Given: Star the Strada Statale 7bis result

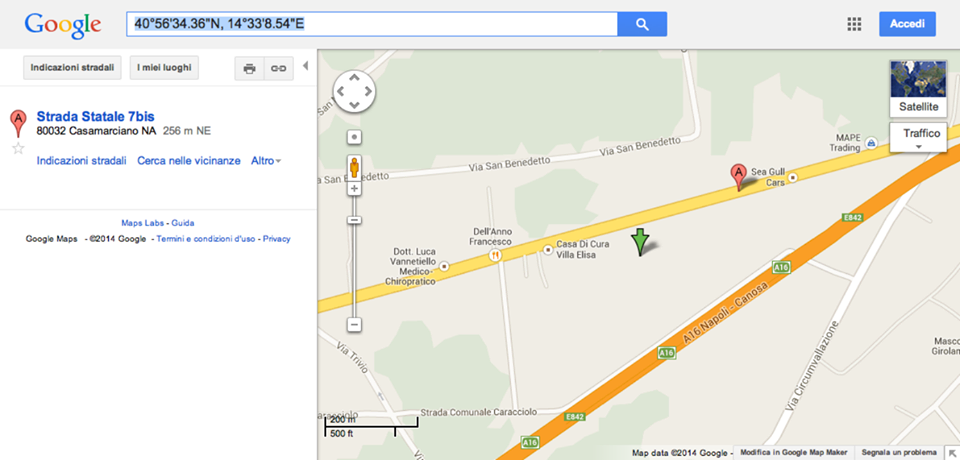Looking at the screenshot, I should (18, 148).
